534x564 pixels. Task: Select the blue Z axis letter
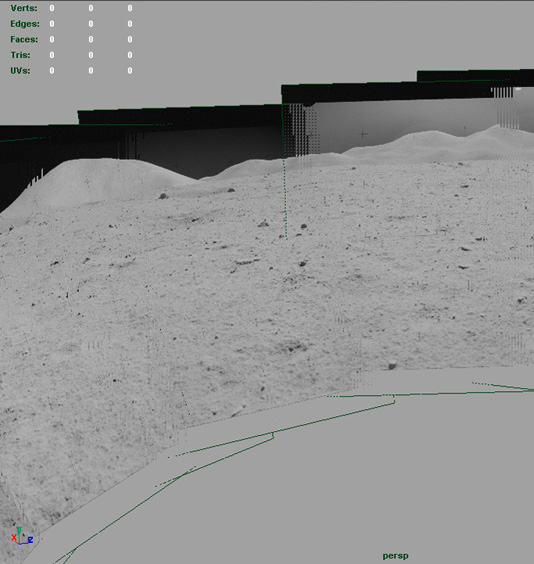coord(31,540)
